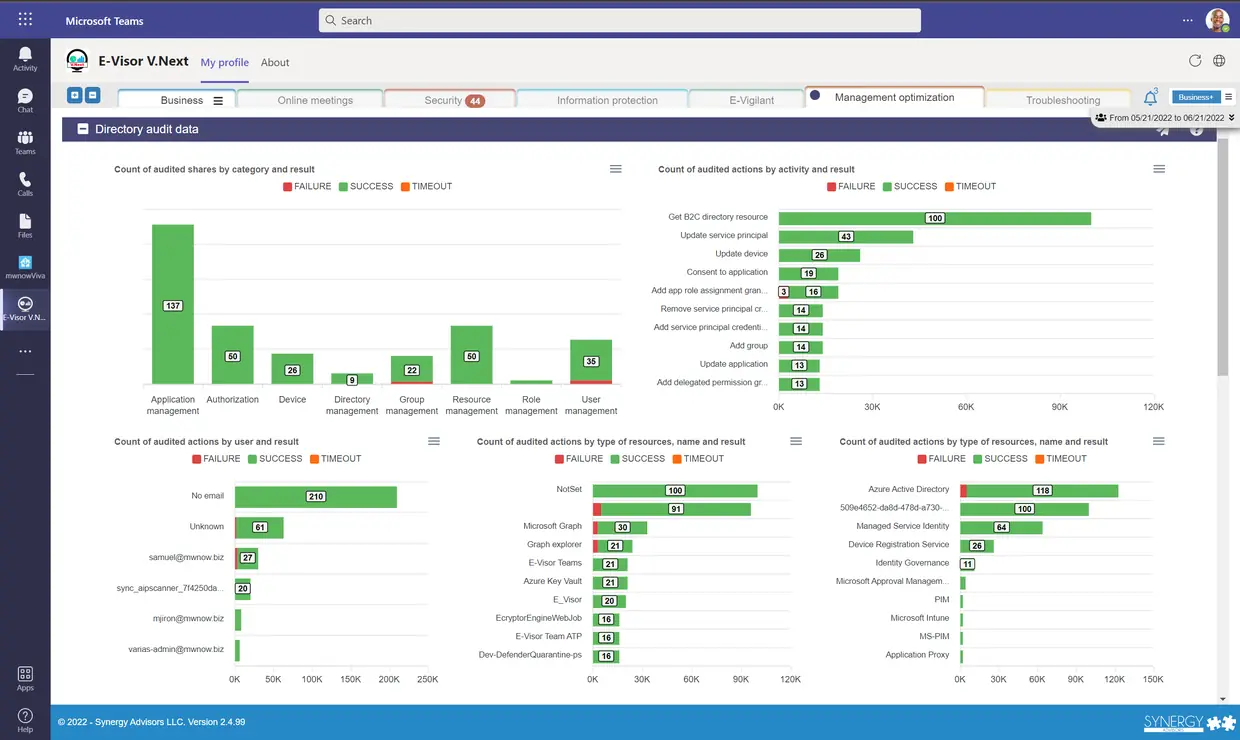The image size is (1240, 740).
Task: Toggle FAILURE legend in actions by user chart
Action: pos(216,459)
